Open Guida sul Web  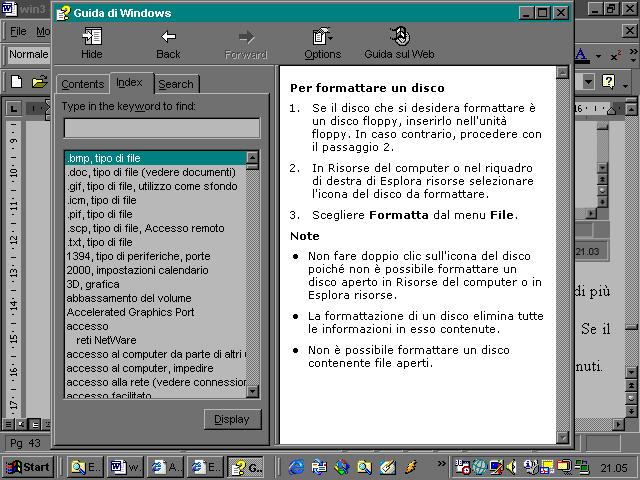click(399, 43)
